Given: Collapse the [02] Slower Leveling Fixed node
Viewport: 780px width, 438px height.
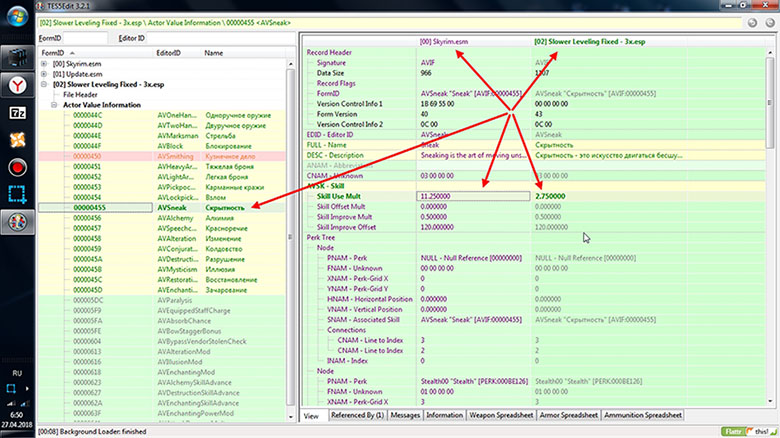Looking at the screenshot, I should [x=44, y=84].
